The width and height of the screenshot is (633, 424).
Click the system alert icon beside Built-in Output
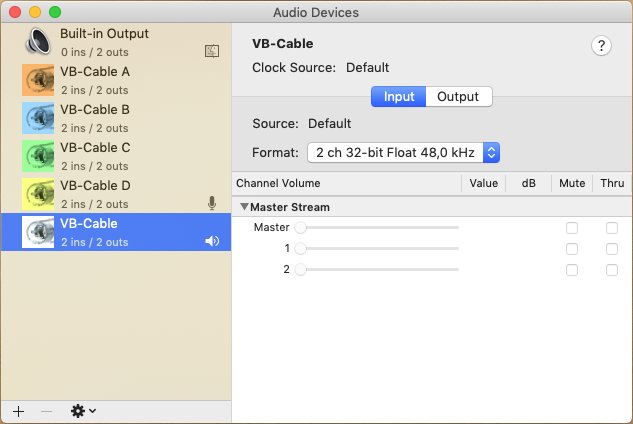pos(212,51)
